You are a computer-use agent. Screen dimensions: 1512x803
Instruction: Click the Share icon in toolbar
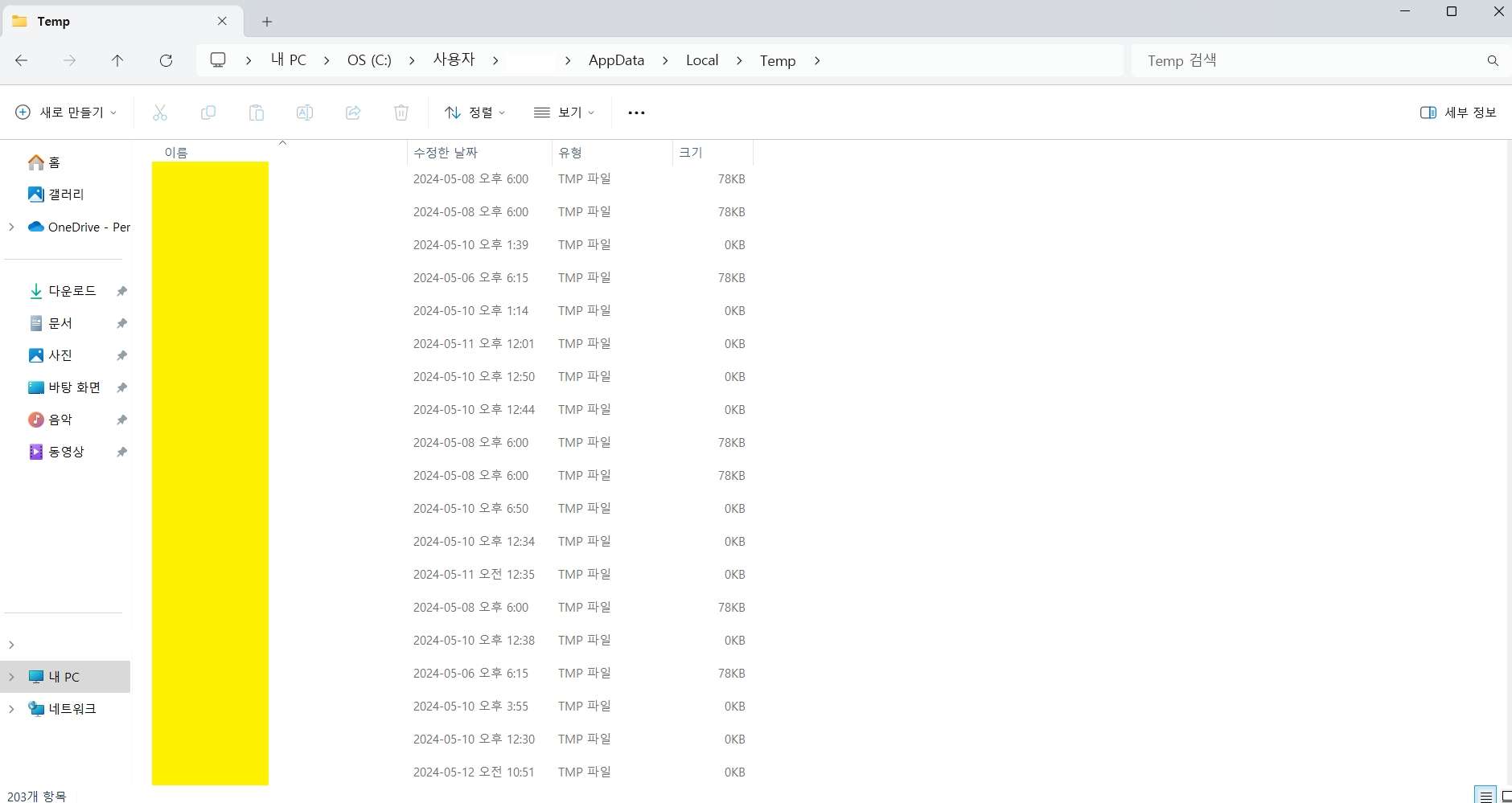[353, 113]
